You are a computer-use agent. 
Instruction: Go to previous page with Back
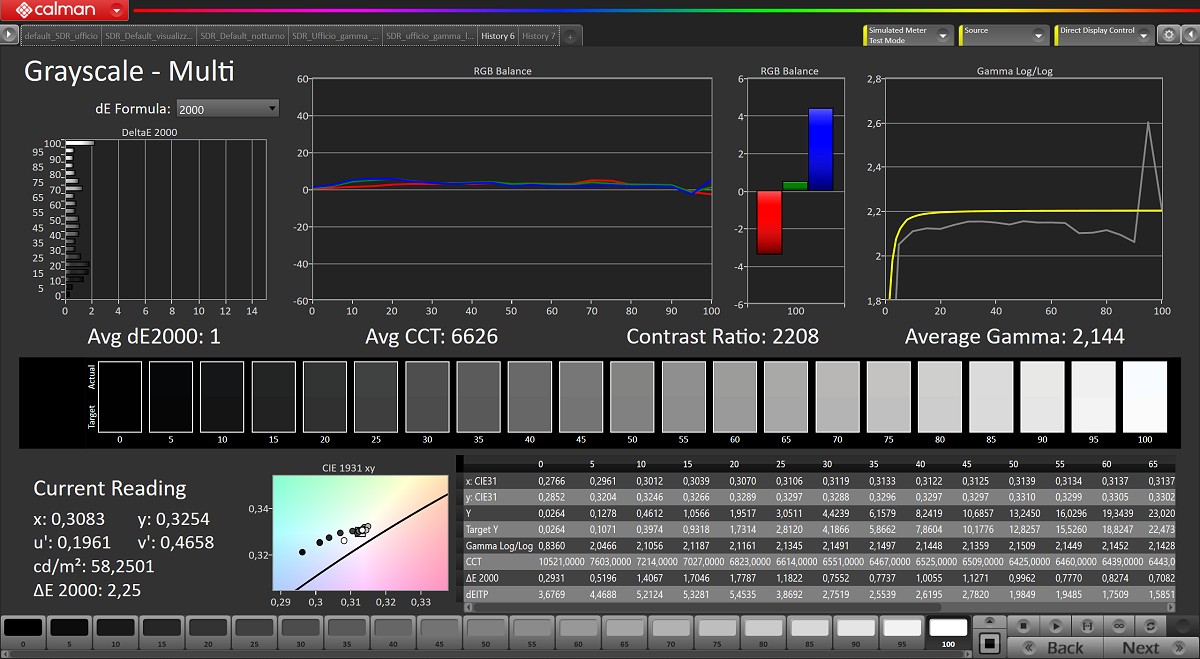(1055, 647)
